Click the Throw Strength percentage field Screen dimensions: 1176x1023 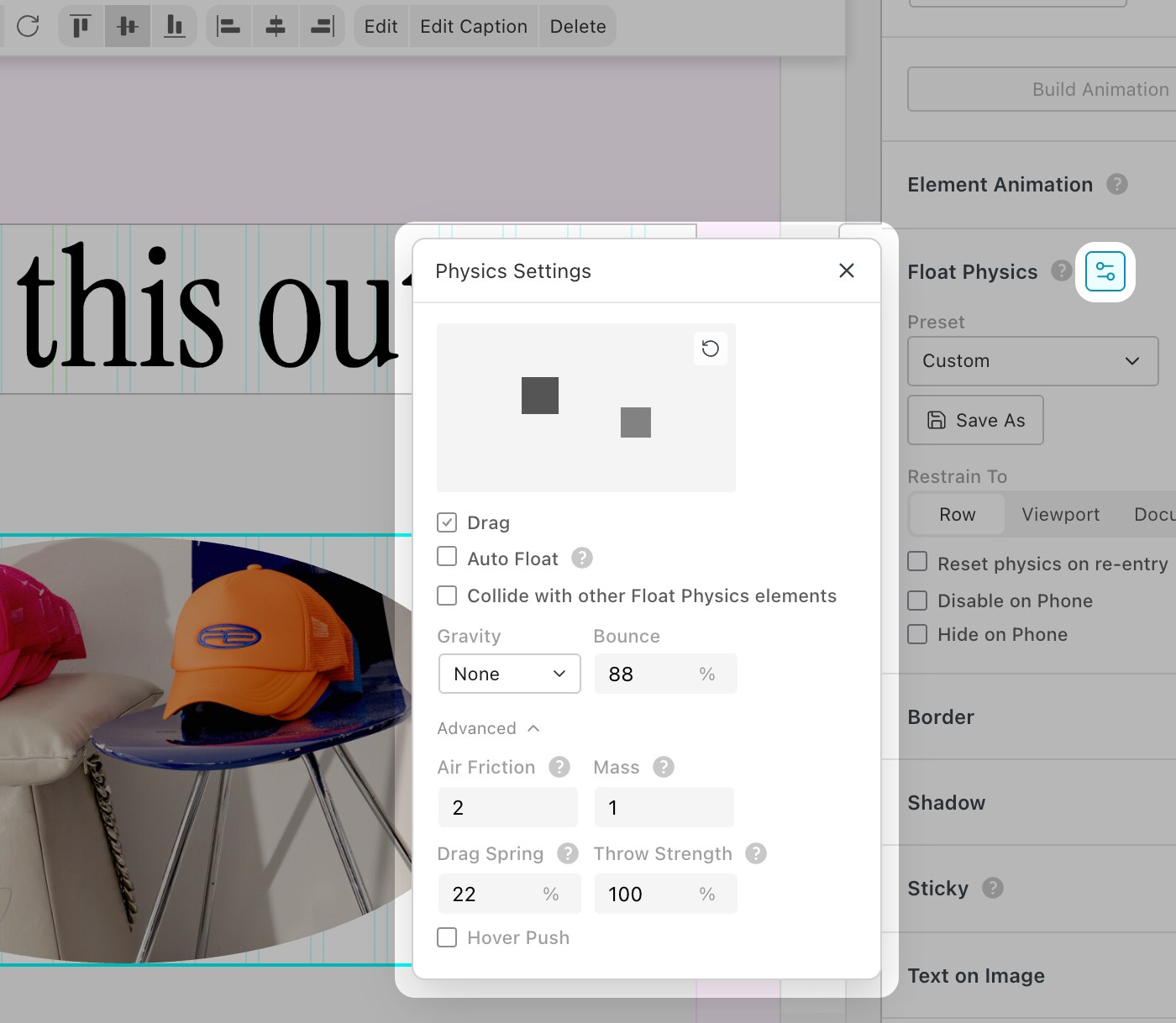tap(665, 894)
